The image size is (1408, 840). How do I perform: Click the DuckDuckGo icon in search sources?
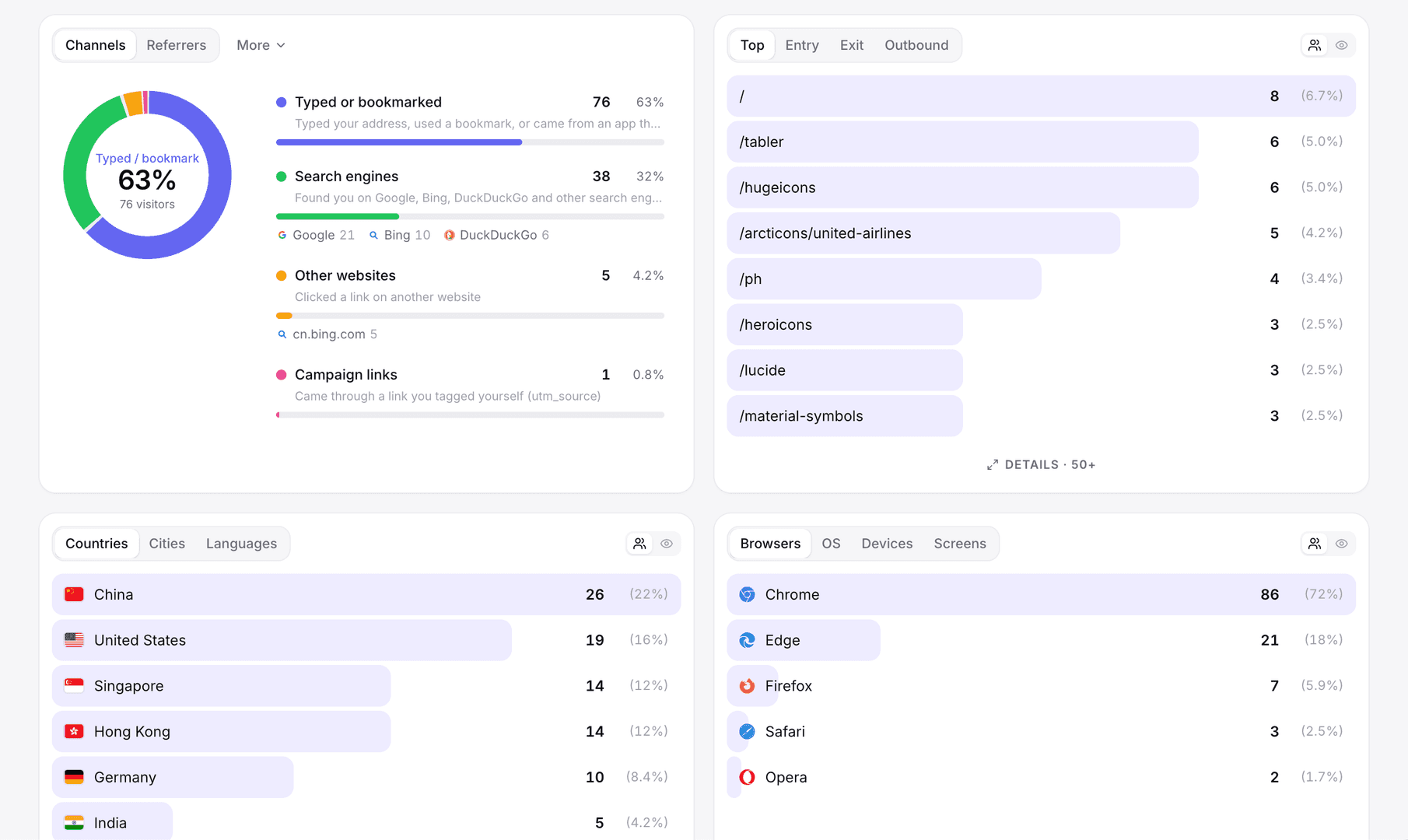tap(450, 235)
